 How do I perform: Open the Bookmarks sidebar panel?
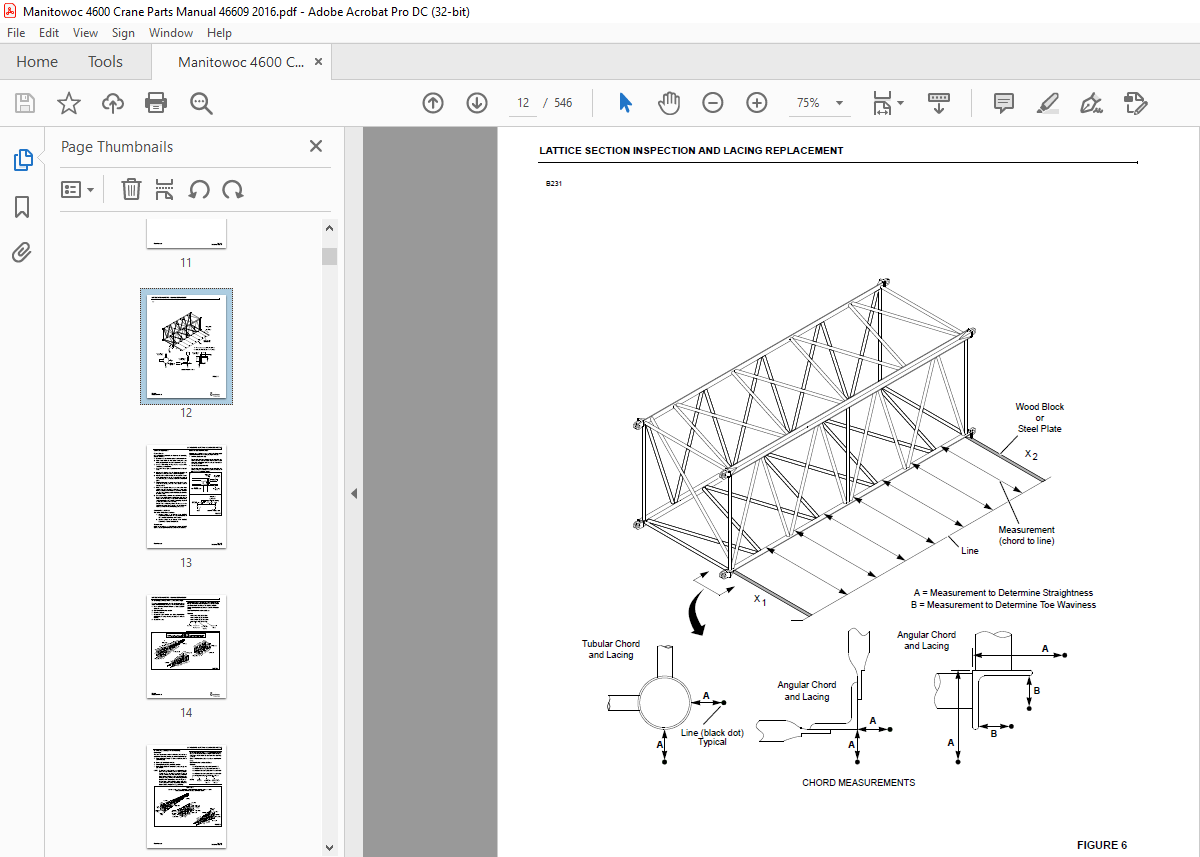[22, 207]
